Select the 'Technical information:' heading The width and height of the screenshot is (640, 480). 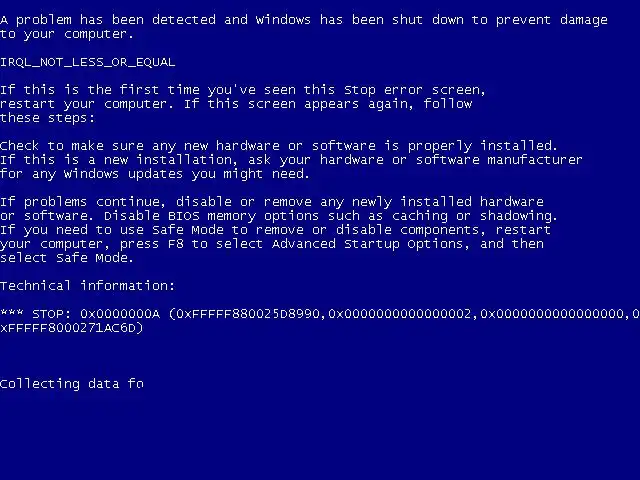click(x=87, y=285)
